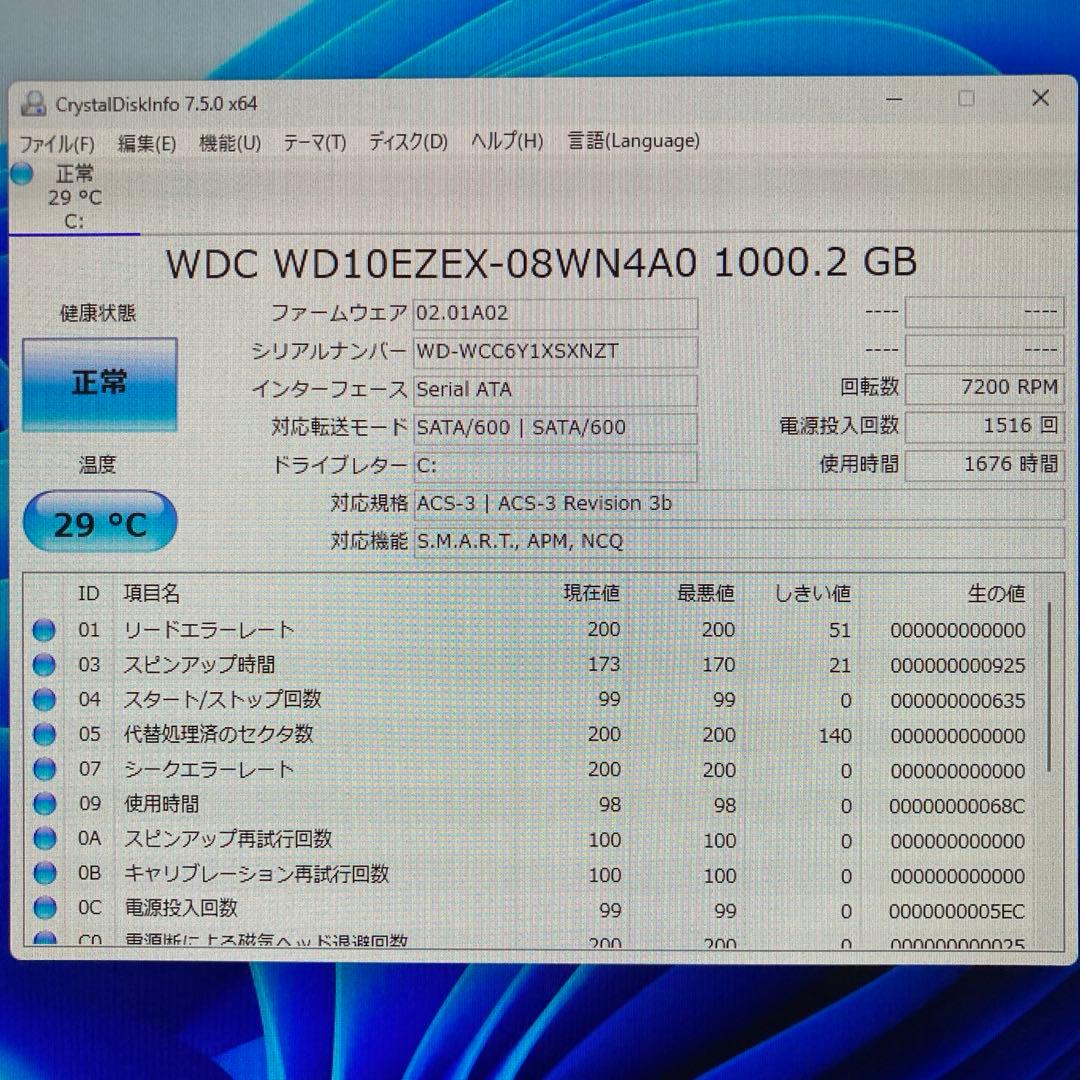Click the blue dot for 使用時間 attribute 09
Screen dimensions: 1080x1080
(x=43, y=805)
